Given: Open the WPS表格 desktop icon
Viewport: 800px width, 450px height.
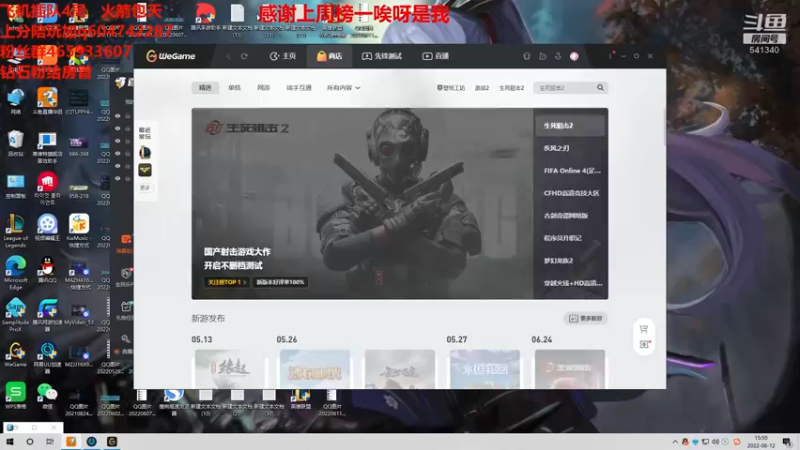Looking at the screenshot, I should coord(15,396).
